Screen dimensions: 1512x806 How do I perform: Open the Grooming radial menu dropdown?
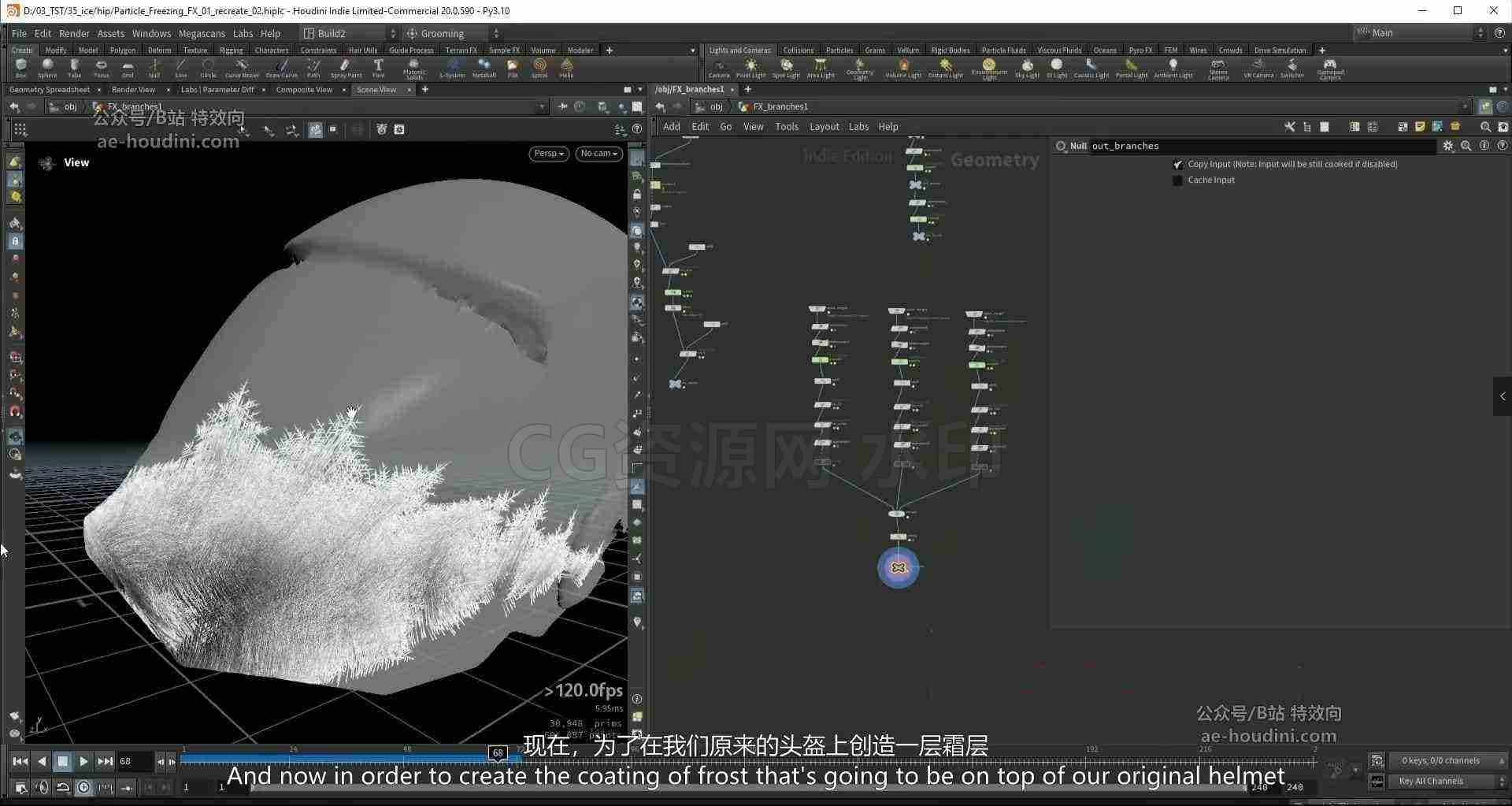[x=453, y=33]
